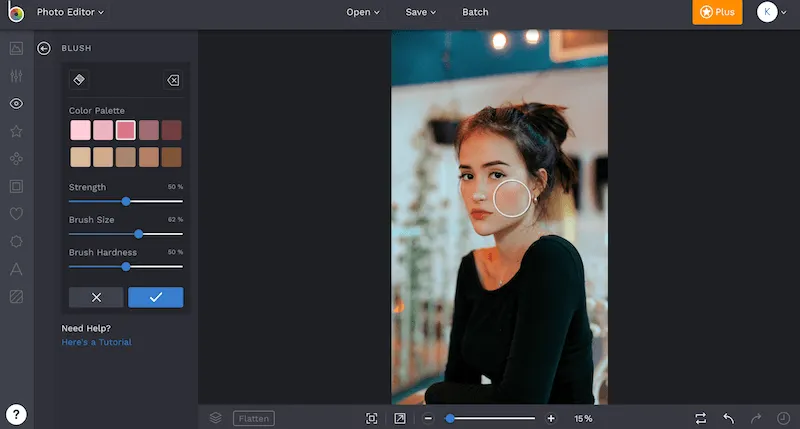The width and height of the screenshot is (800, 429).
Task: Click the Brush Size slider handle
Action: pyautogui.click(x=139, y=234)
